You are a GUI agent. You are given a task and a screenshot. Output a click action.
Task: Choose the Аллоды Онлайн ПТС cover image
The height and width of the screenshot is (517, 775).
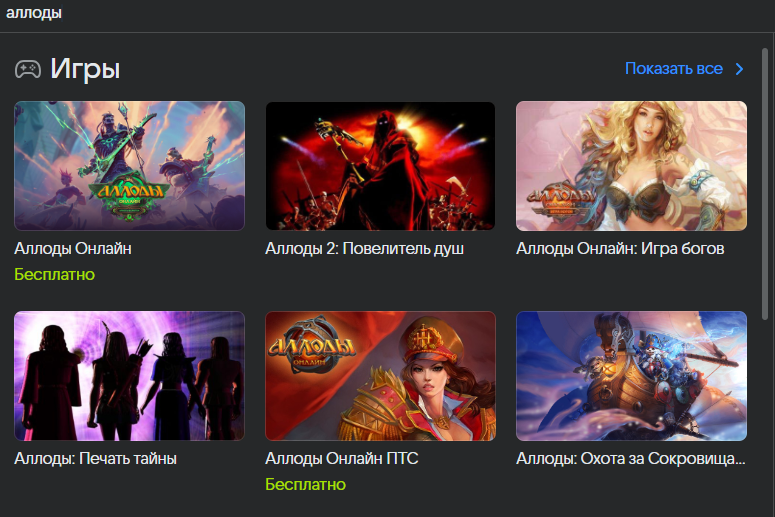click(380, 376)
